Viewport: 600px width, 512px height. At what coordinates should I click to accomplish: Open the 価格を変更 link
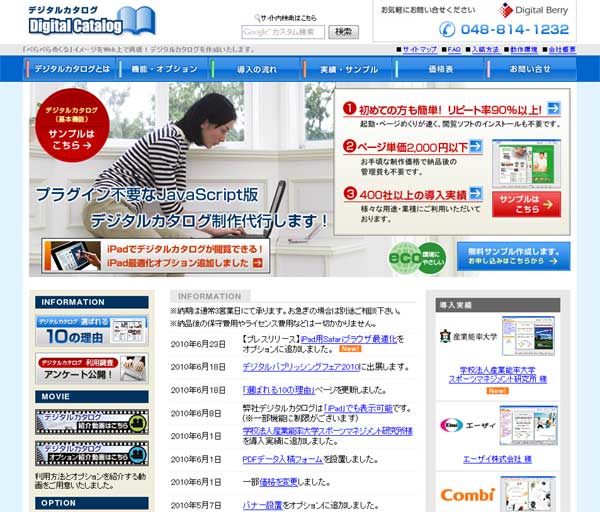(278, 482)
